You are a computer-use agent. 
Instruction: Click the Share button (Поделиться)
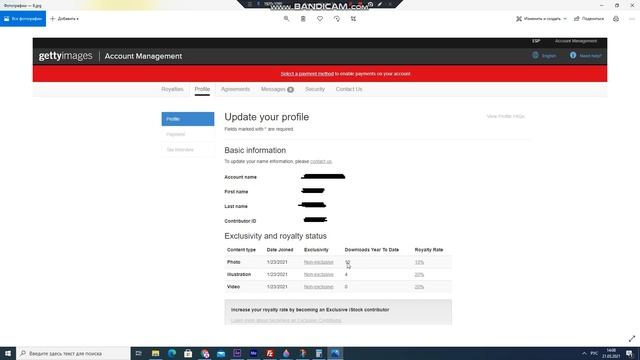click(x=589, y=19)
